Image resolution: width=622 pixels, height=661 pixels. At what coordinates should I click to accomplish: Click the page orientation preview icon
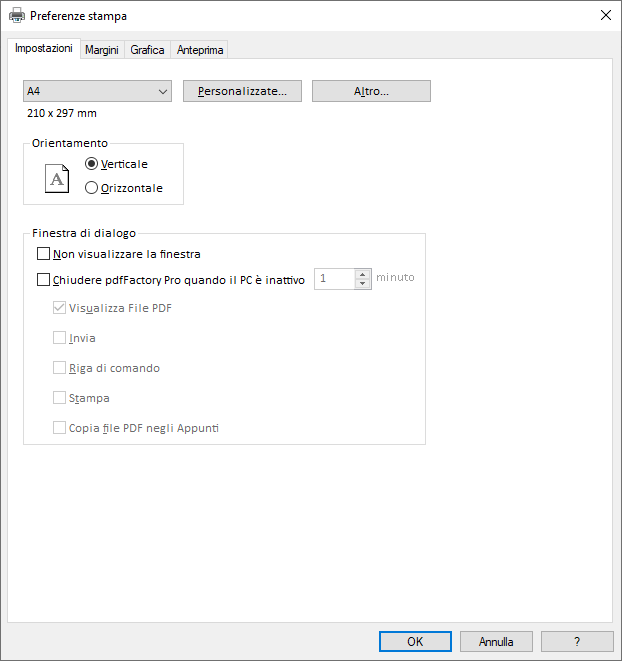(x=57, y=178)
